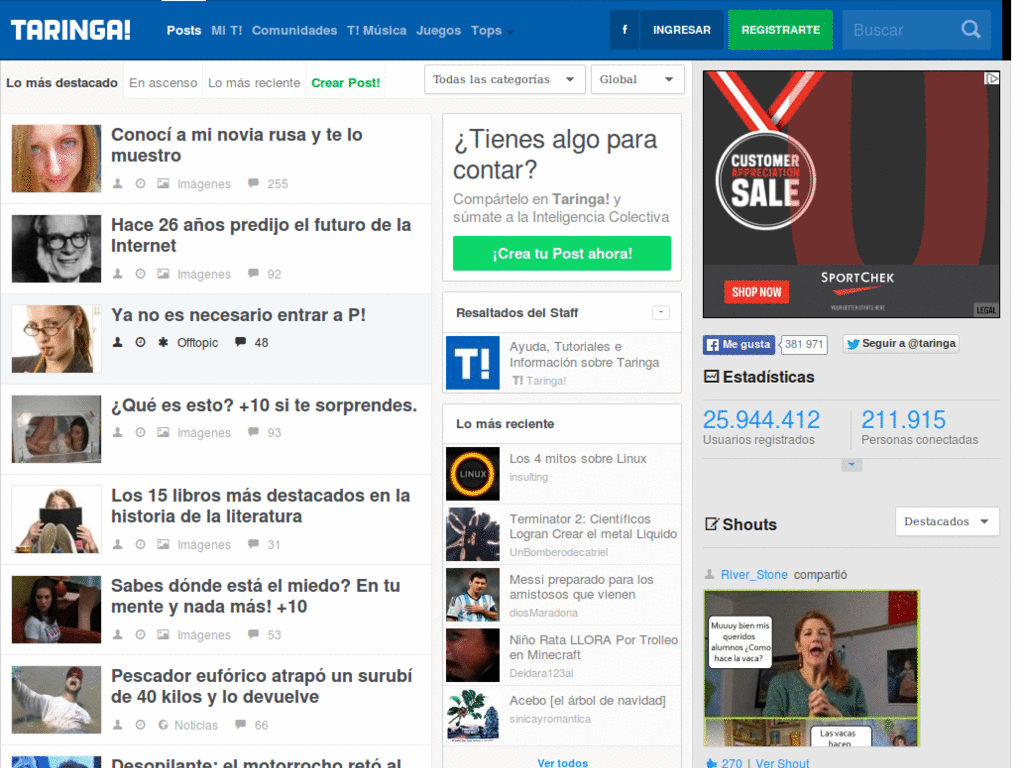Click comment icon with 48 on P! post
This screenshot has height=768, width=1024.
[x=240, y=342]
